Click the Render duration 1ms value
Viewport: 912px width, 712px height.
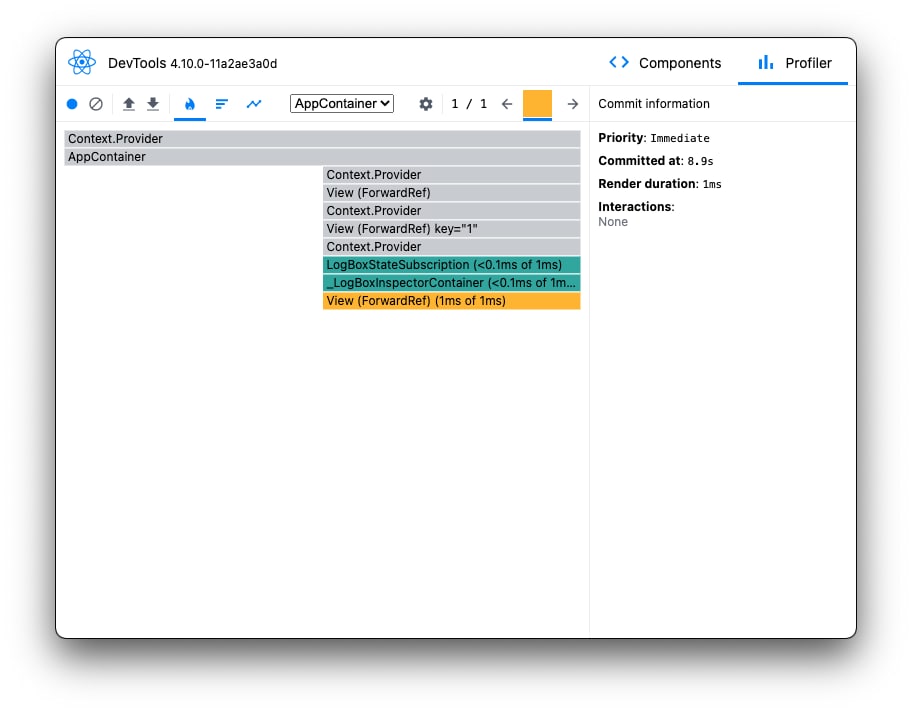(712, 184)
